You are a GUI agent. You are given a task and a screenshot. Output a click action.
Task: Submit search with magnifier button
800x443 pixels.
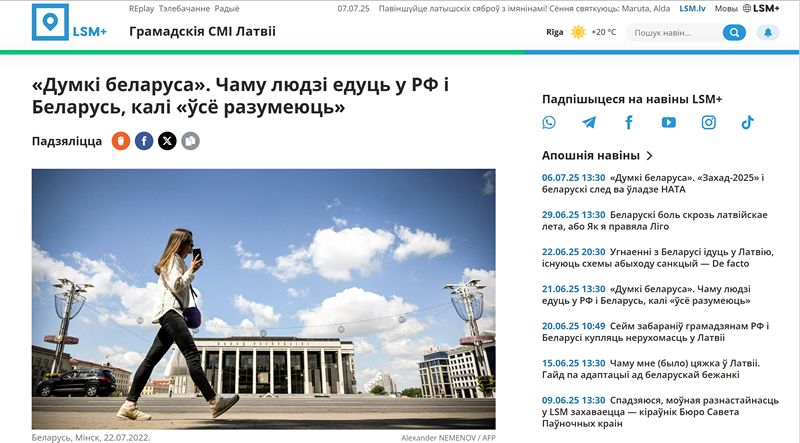[x=734, y=32]
